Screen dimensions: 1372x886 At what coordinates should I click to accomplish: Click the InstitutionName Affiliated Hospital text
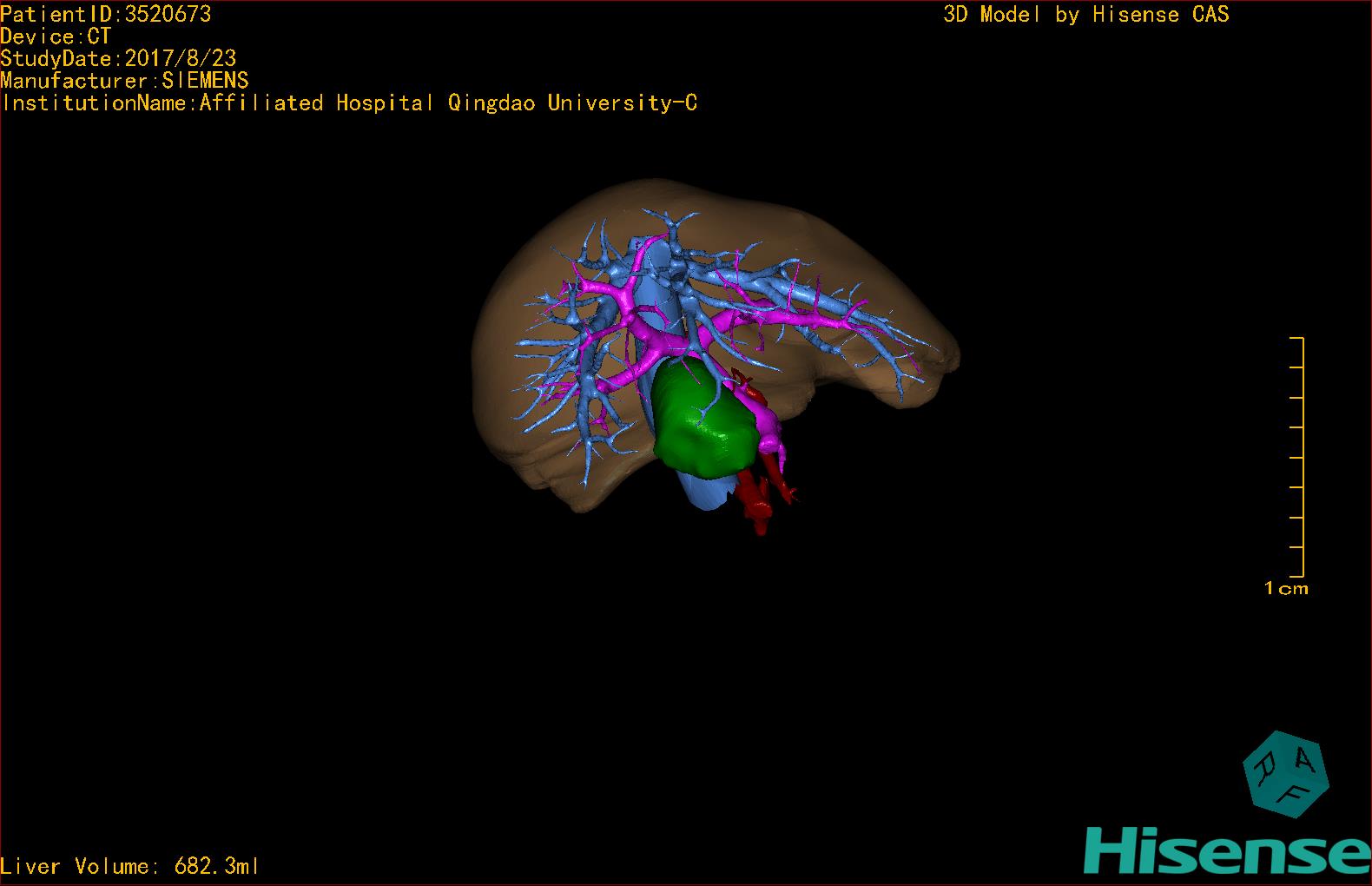tap(349, 102)
